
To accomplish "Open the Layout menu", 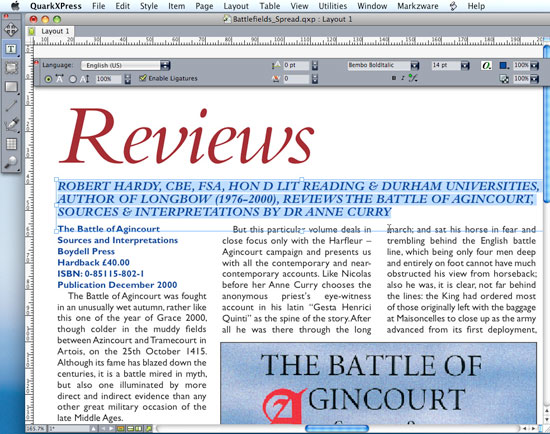I will (x=236, y=6).
